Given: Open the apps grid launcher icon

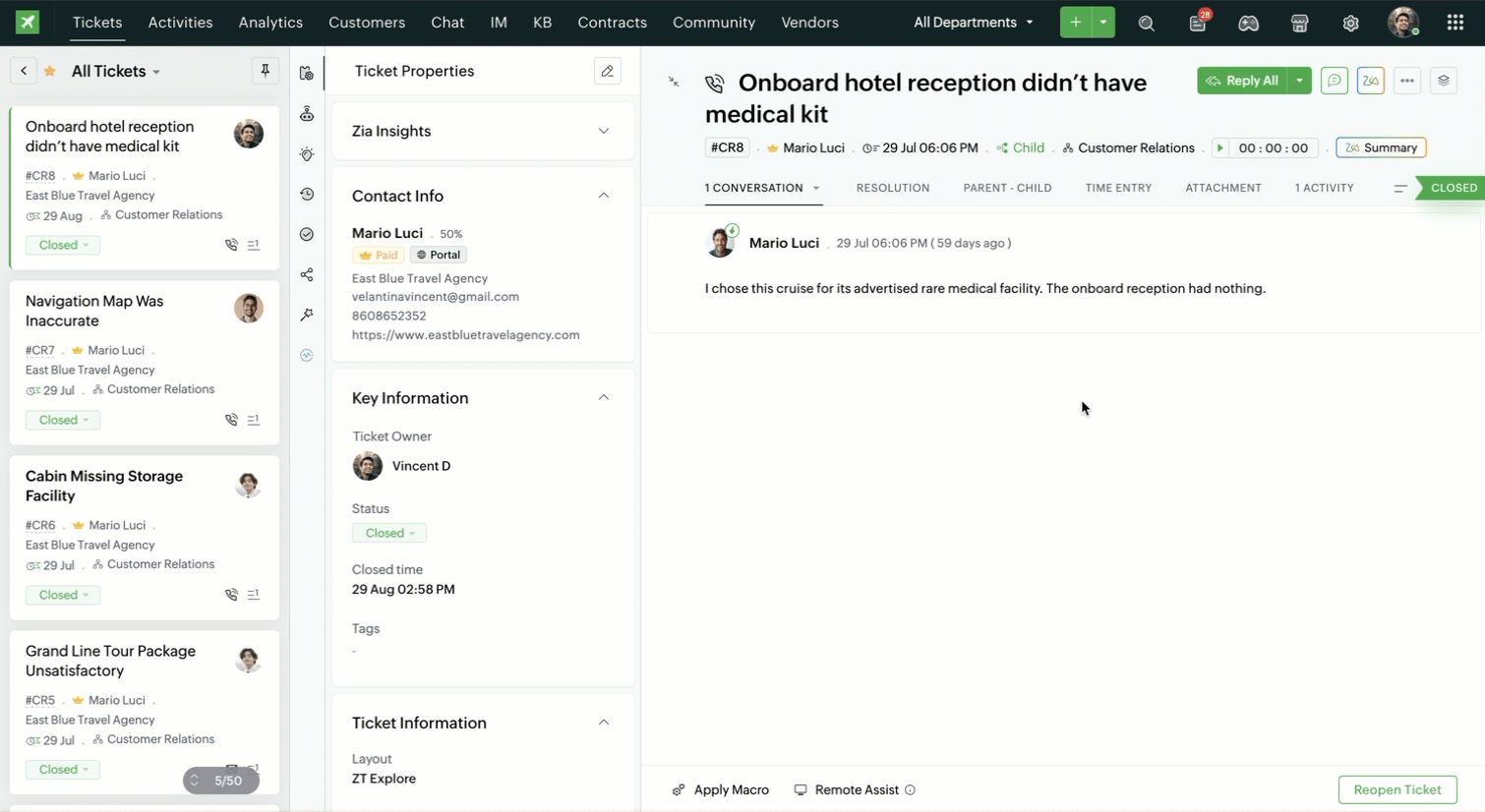Looking at the screenshot, I should click(x=1455, y=23).
